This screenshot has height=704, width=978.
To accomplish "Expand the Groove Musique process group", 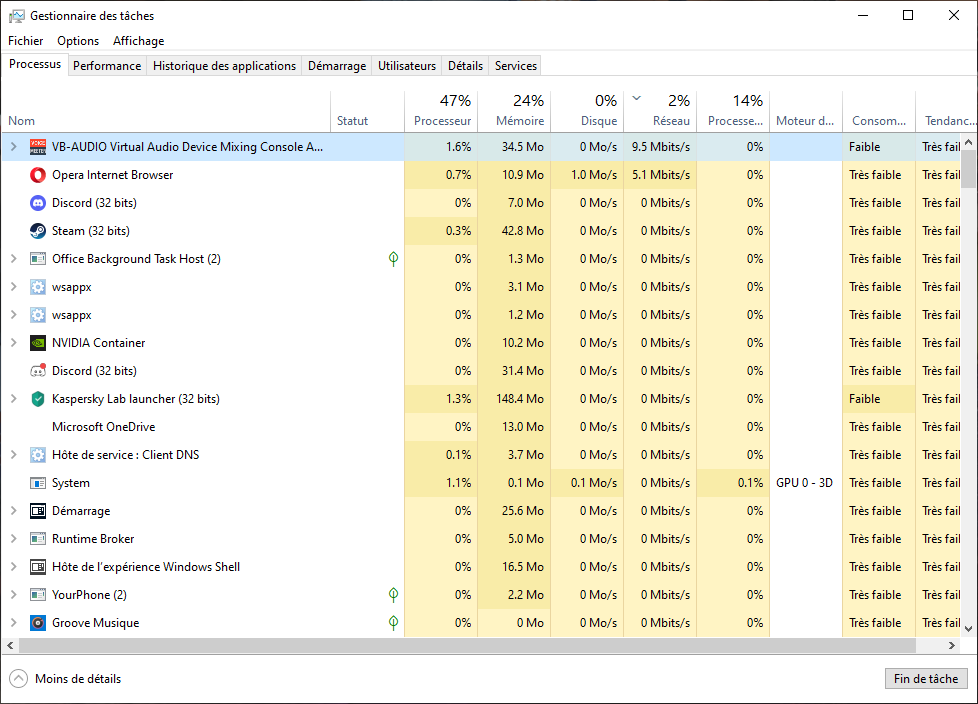I will click(x=14, y=623).
